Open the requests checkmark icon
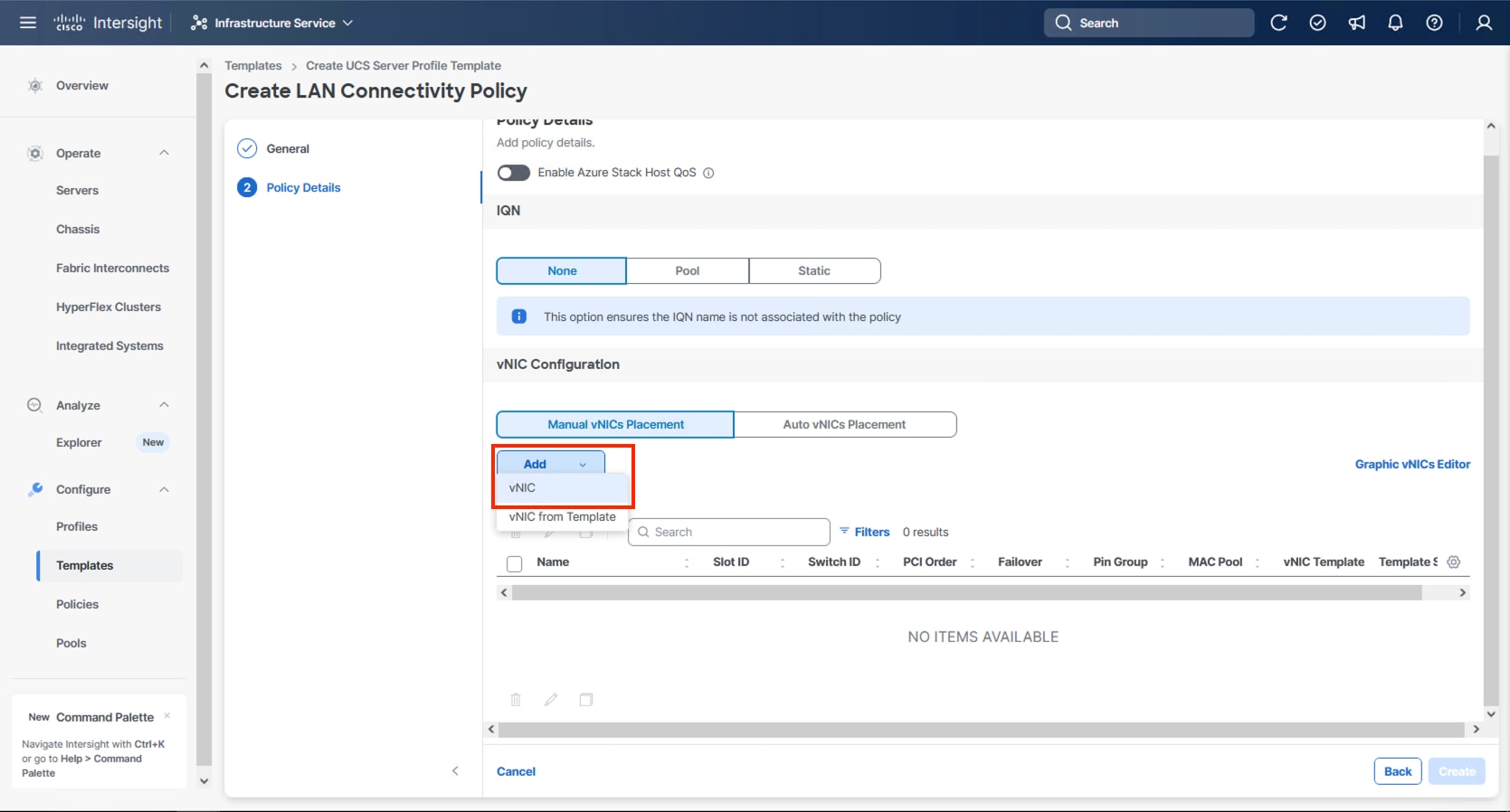Screen dimensions: 1510x812 [x=1317, y=23]
